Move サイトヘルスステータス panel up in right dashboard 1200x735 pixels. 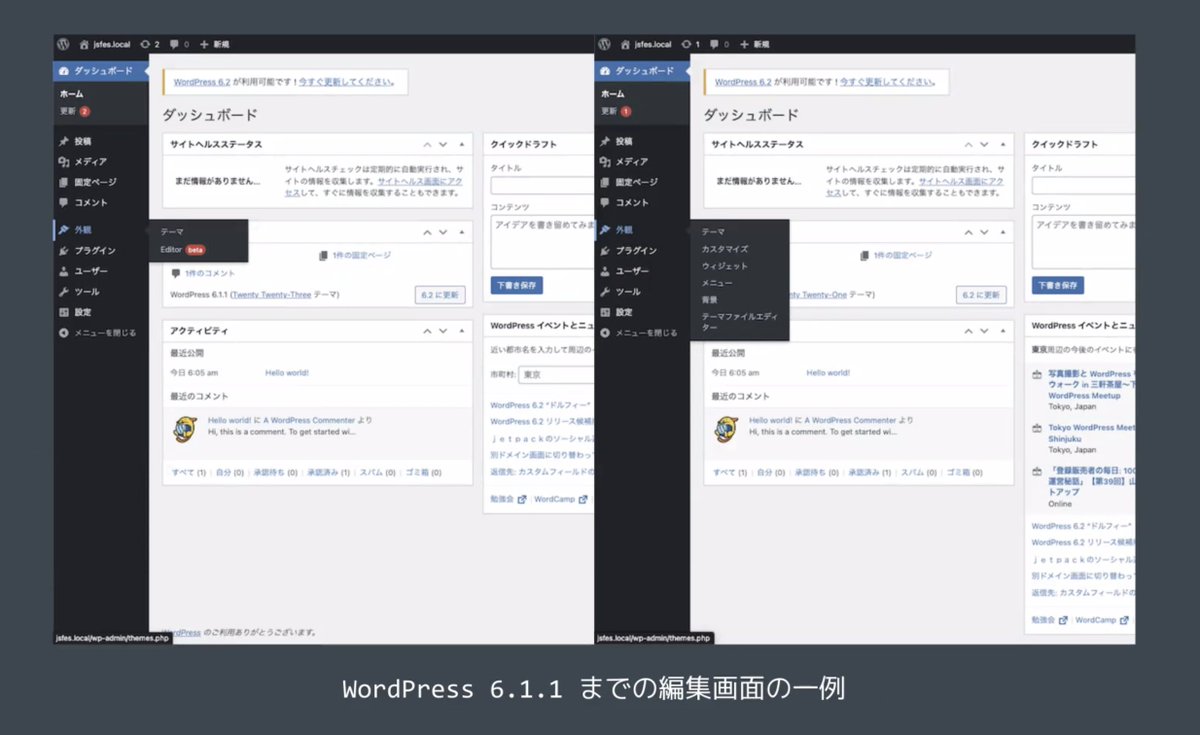[x=969, y=144]
